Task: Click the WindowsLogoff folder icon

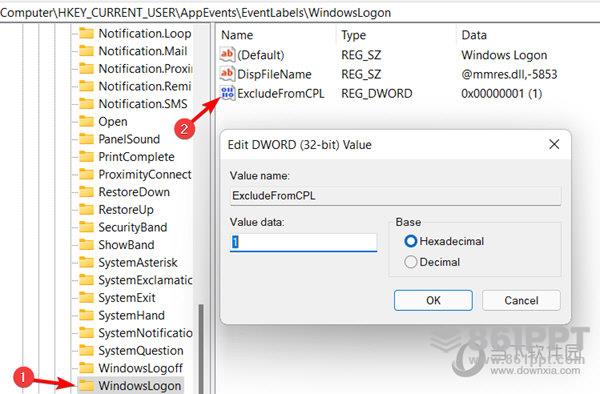Action: coord(86,368)
